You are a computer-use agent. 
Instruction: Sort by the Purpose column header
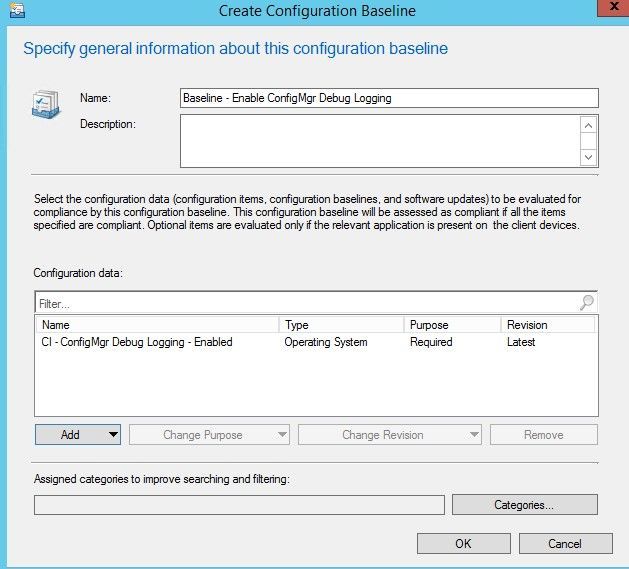(x=452, y=325)
